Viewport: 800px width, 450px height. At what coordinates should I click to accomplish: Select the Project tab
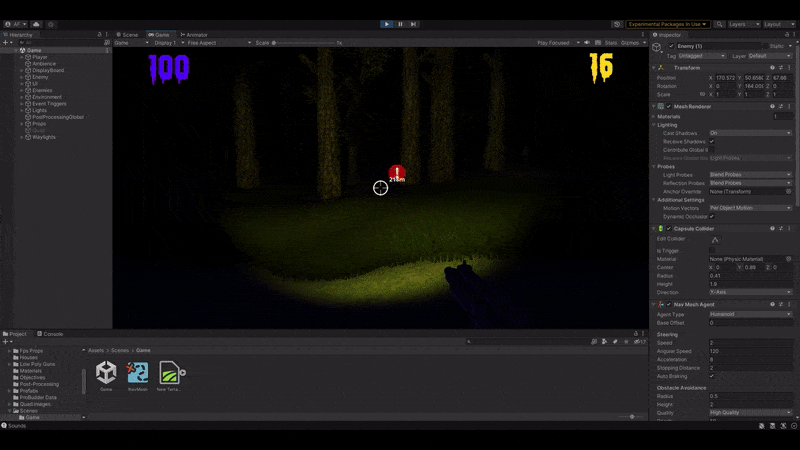coord(15,334)
